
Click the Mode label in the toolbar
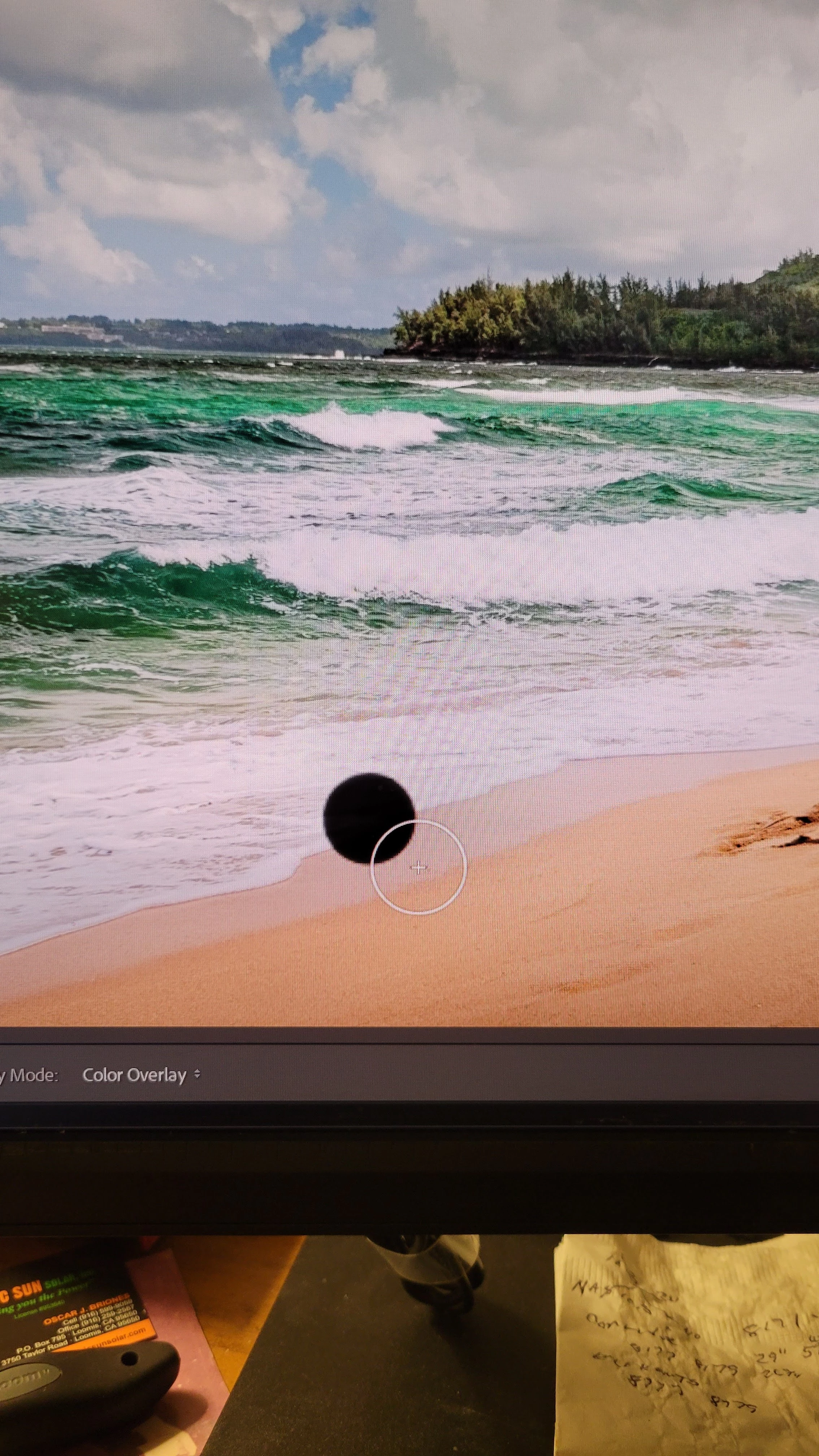33,1075
